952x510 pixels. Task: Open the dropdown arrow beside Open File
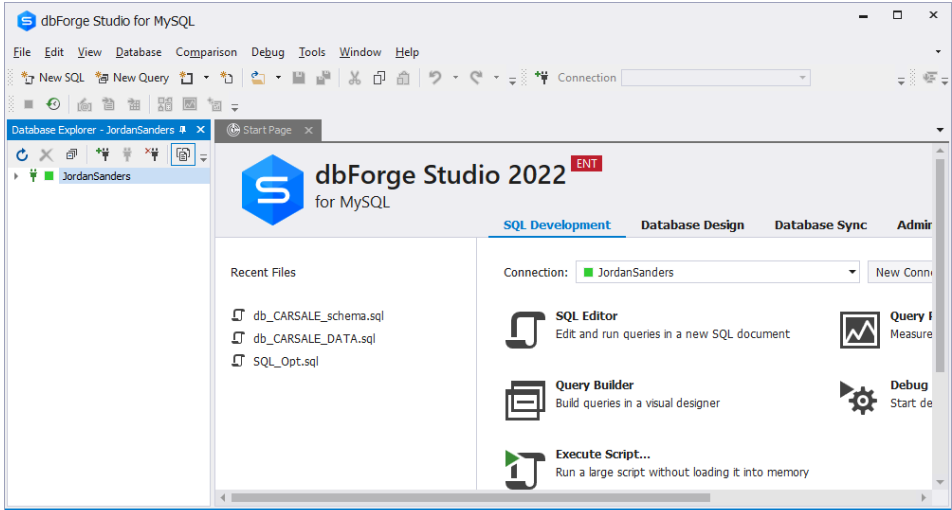tap(278, 78)
